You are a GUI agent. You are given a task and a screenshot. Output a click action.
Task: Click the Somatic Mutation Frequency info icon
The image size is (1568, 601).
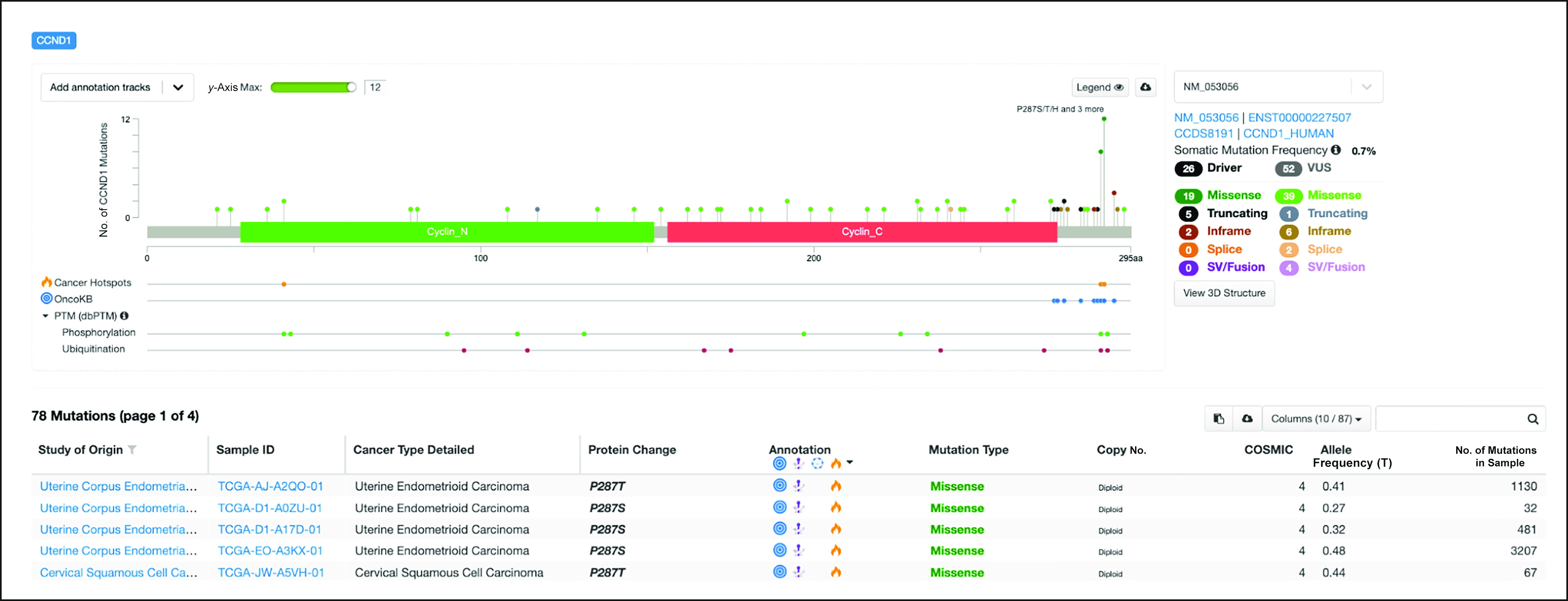(x=1336, y=150)
